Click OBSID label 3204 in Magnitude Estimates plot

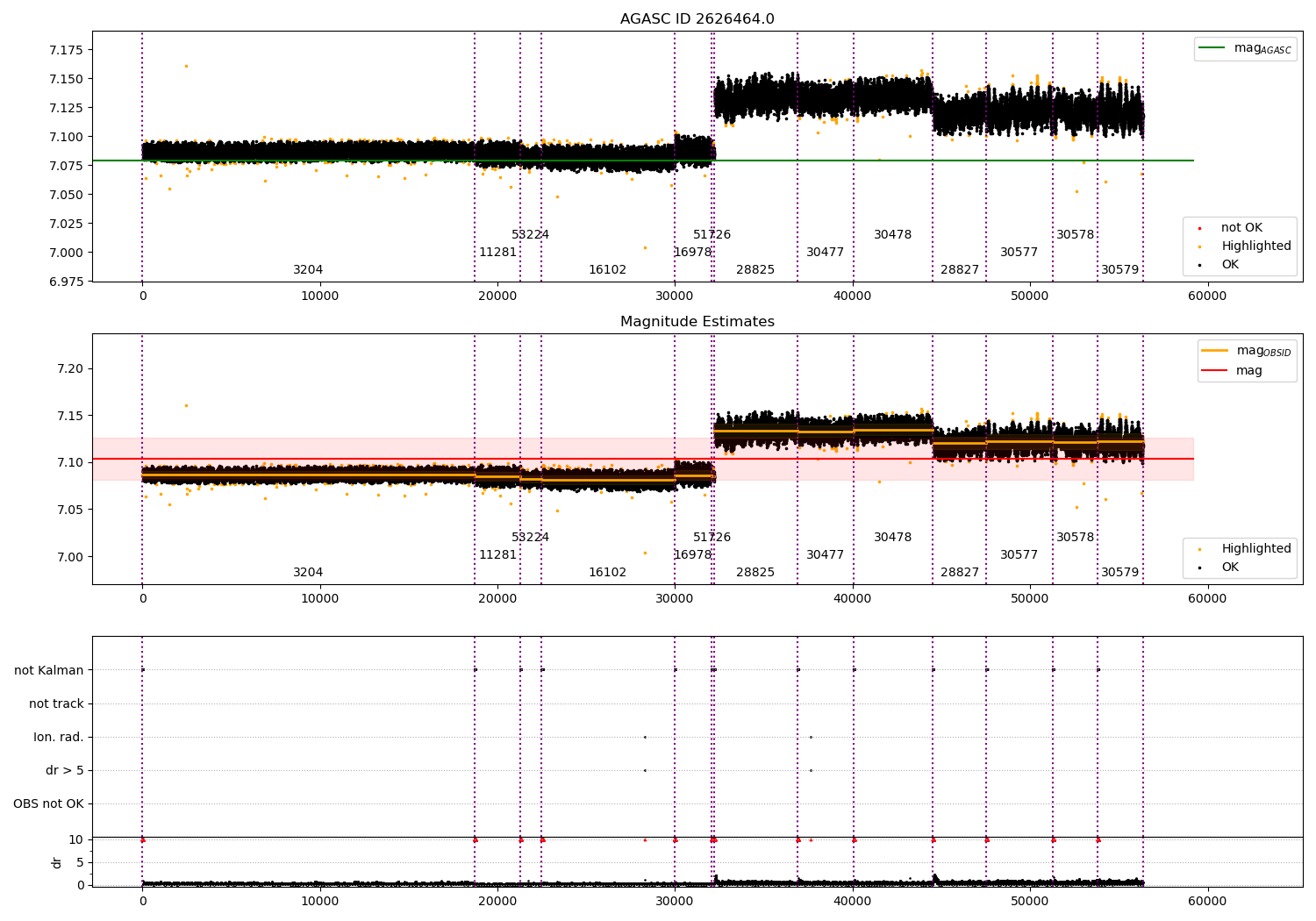308,573
